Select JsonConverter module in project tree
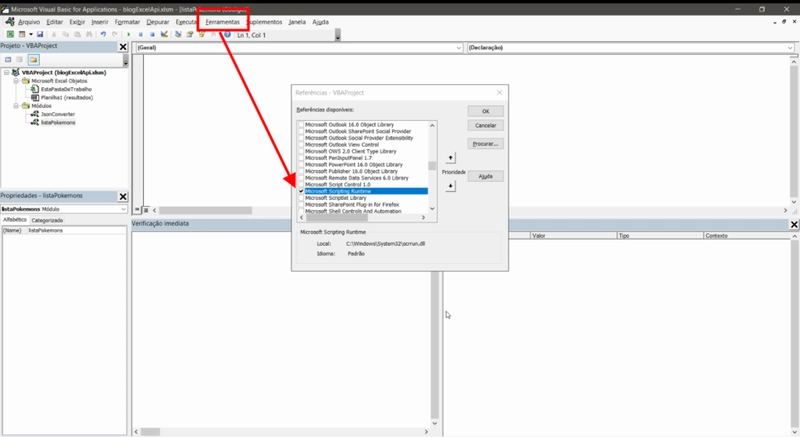Image resolution: width=800 pixels, height=437 pixels. [x=58, y=114]
